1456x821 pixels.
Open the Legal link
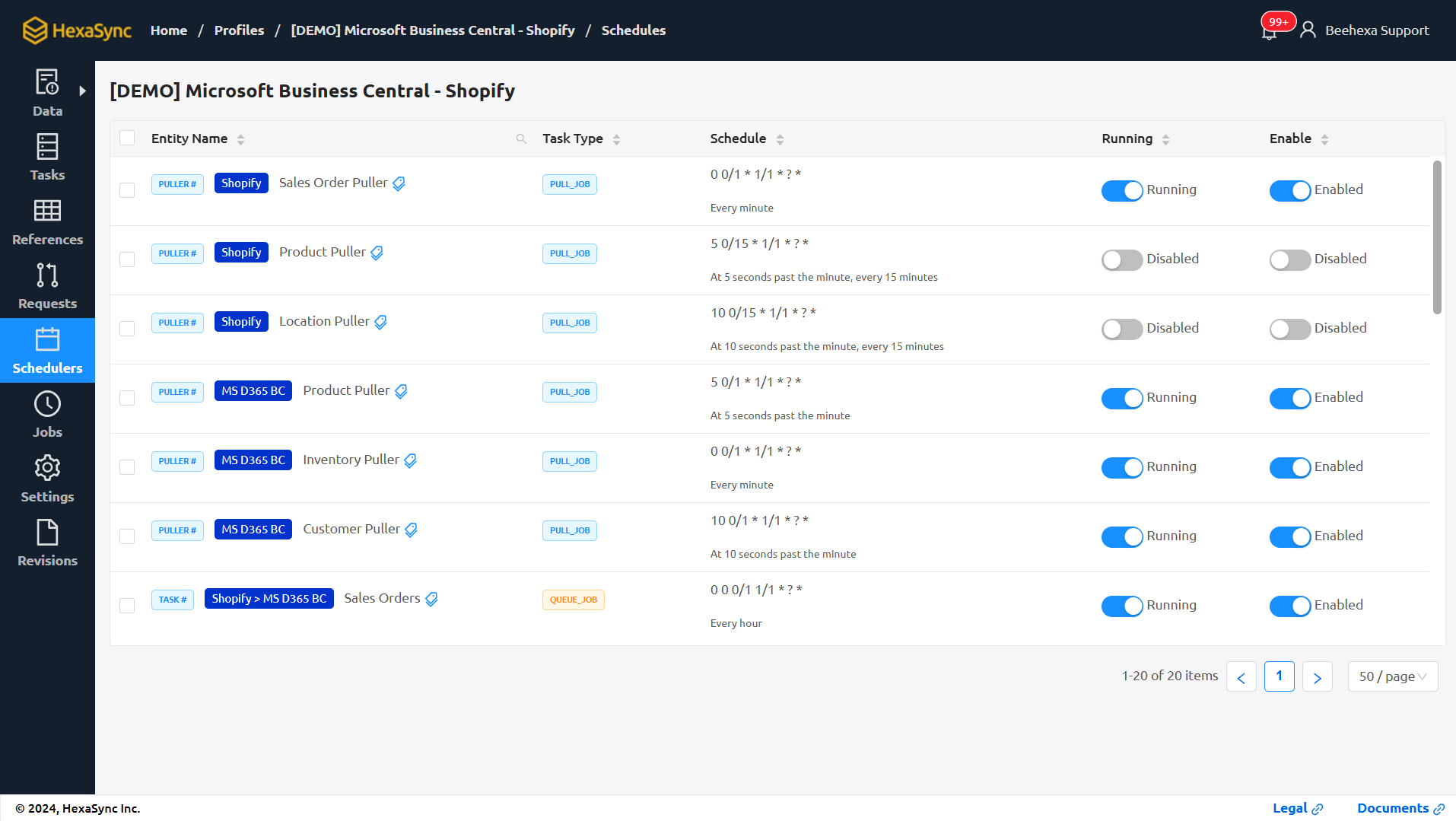(x=1298, y=808)
